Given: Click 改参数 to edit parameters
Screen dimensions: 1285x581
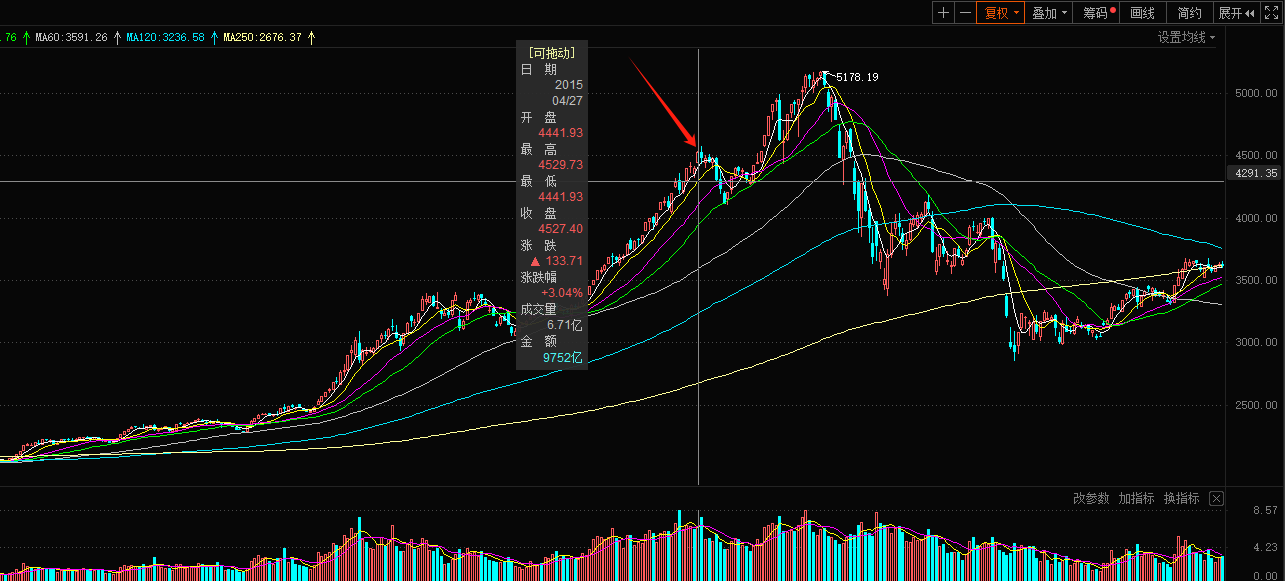Looking at the screenshot, I should 1091,498.
